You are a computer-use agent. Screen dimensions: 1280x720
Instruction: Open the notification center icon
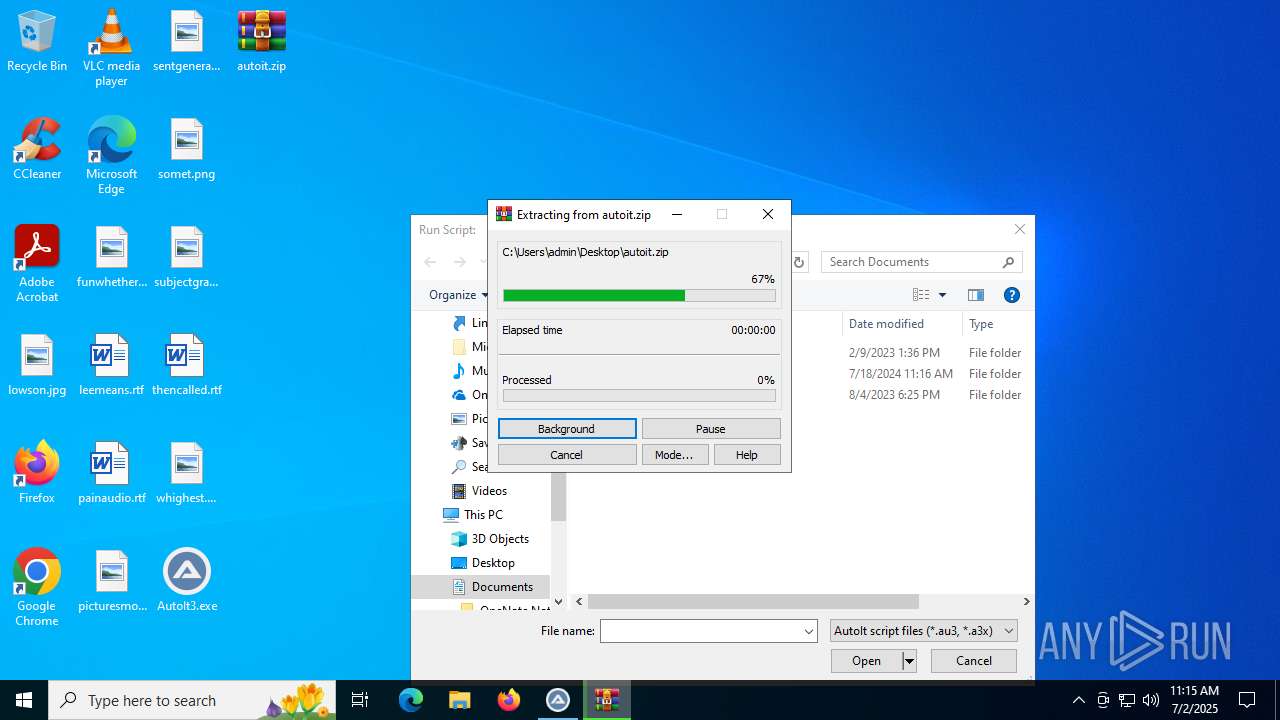click(x=1247, y=700)
